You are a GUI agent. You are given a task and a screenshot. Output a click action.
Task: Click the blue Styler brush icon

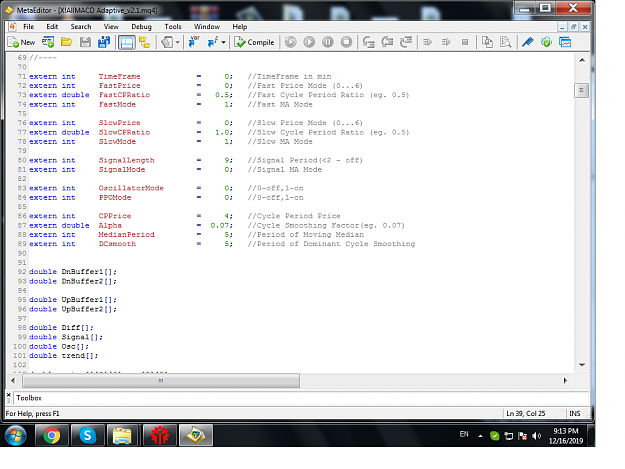coord(528,42)
